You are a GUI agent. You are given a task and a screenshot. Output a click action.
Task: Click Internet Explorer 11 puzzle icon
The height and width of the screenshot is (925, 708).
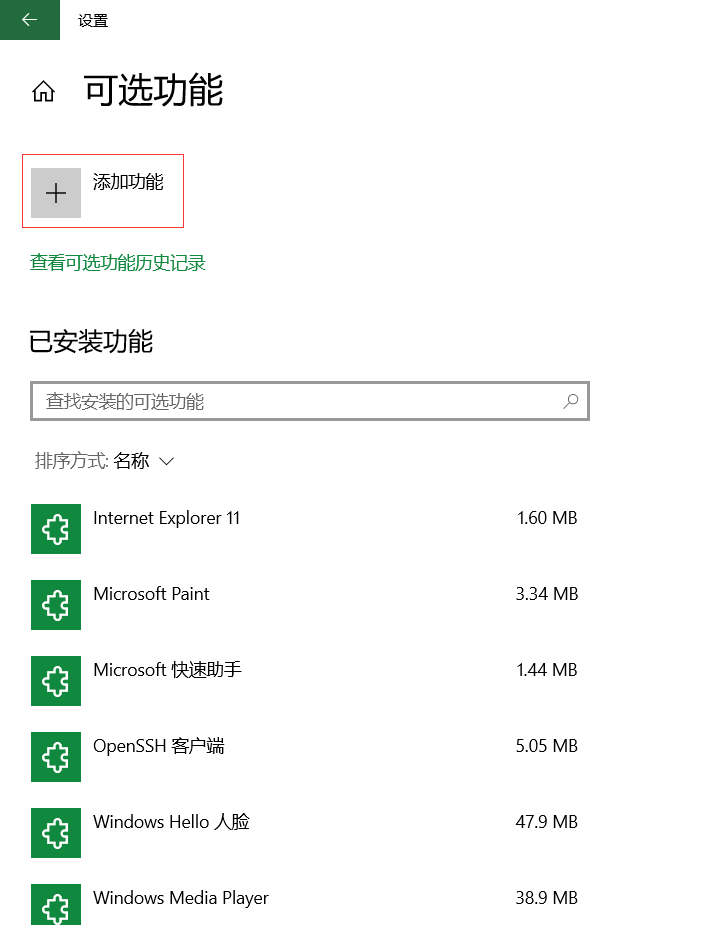[x=56, y=529]
